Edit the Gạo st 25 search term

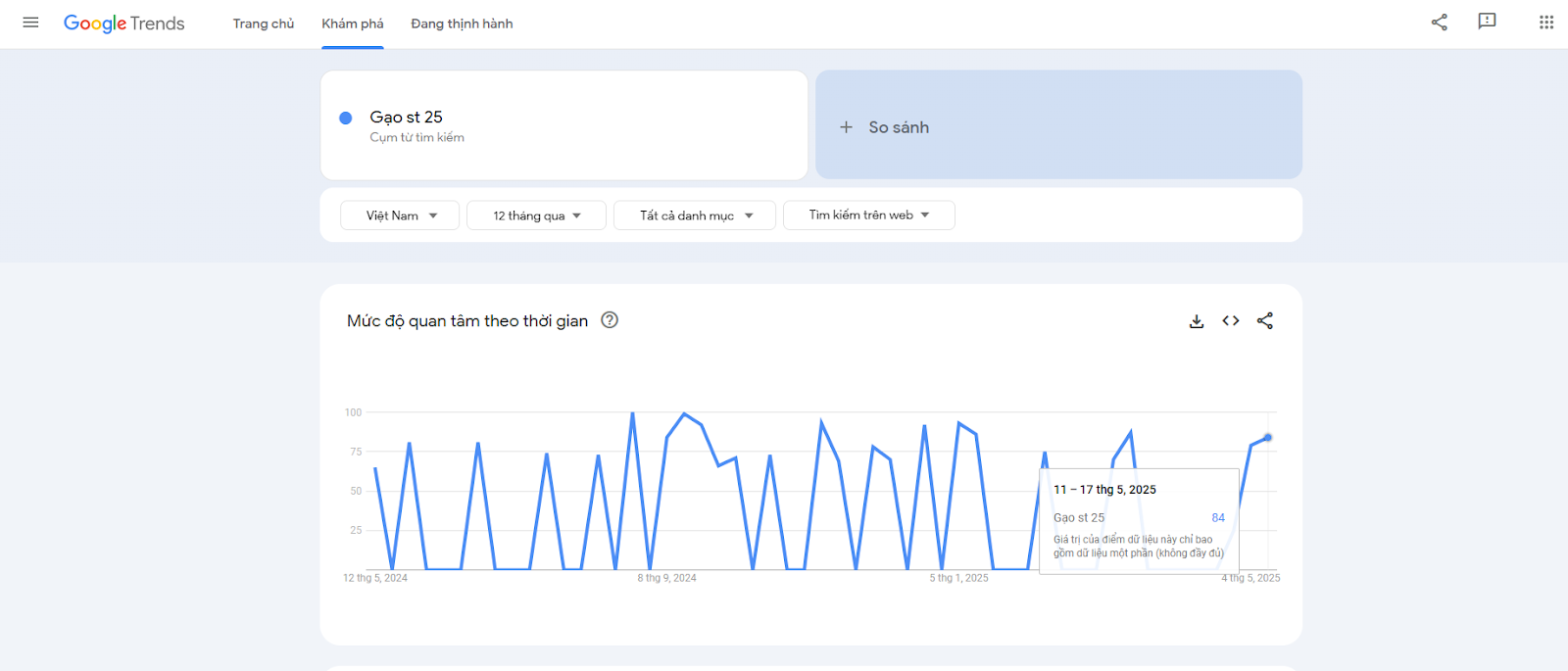tap(563, 124)
